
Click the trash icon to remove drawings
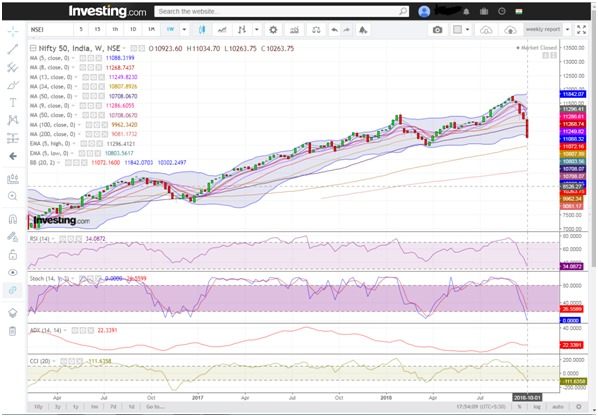click(x=13, y=331)
